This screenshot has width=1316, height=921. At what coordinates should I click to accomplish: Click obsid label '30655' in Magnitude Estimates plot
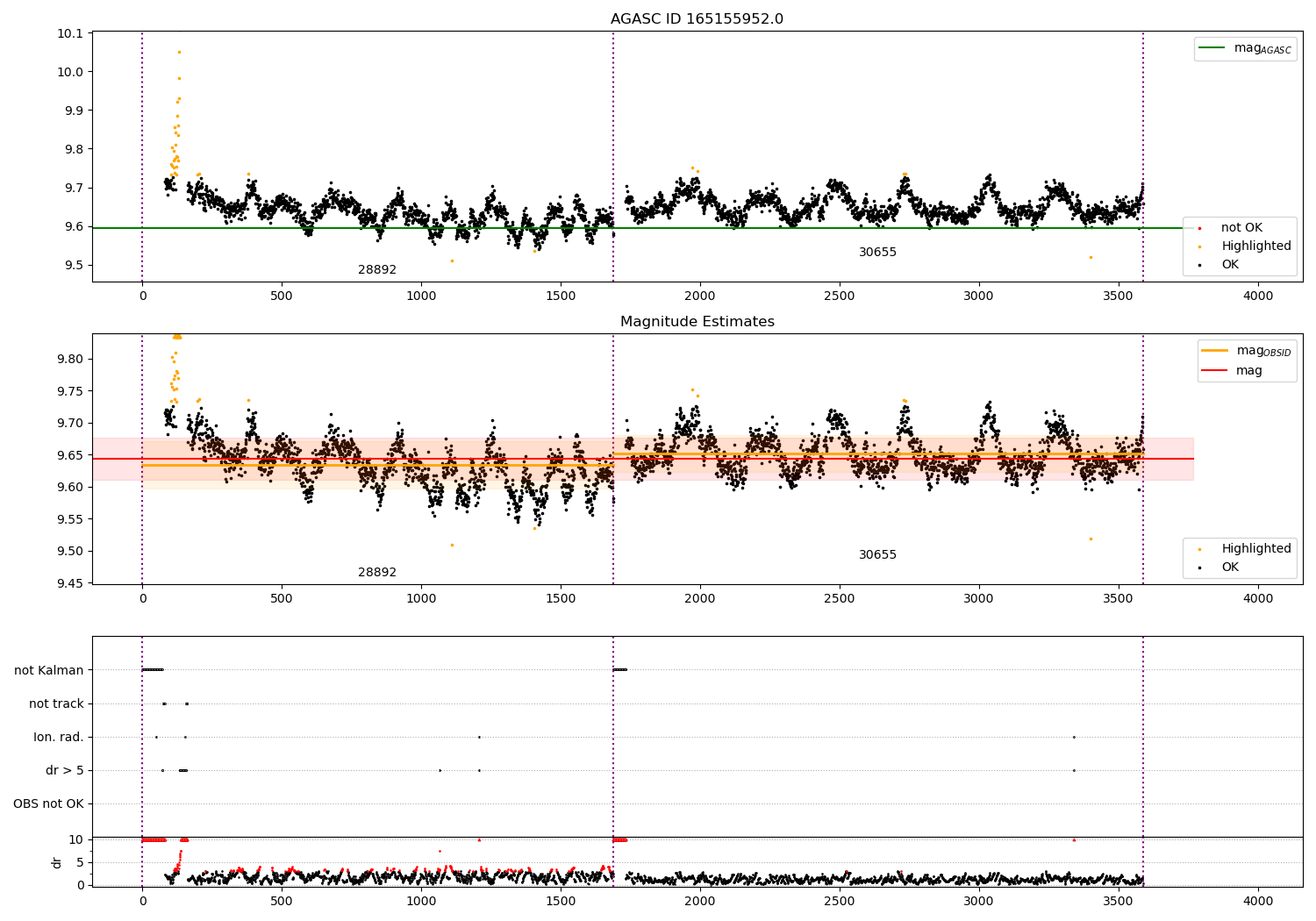point(877,555)
